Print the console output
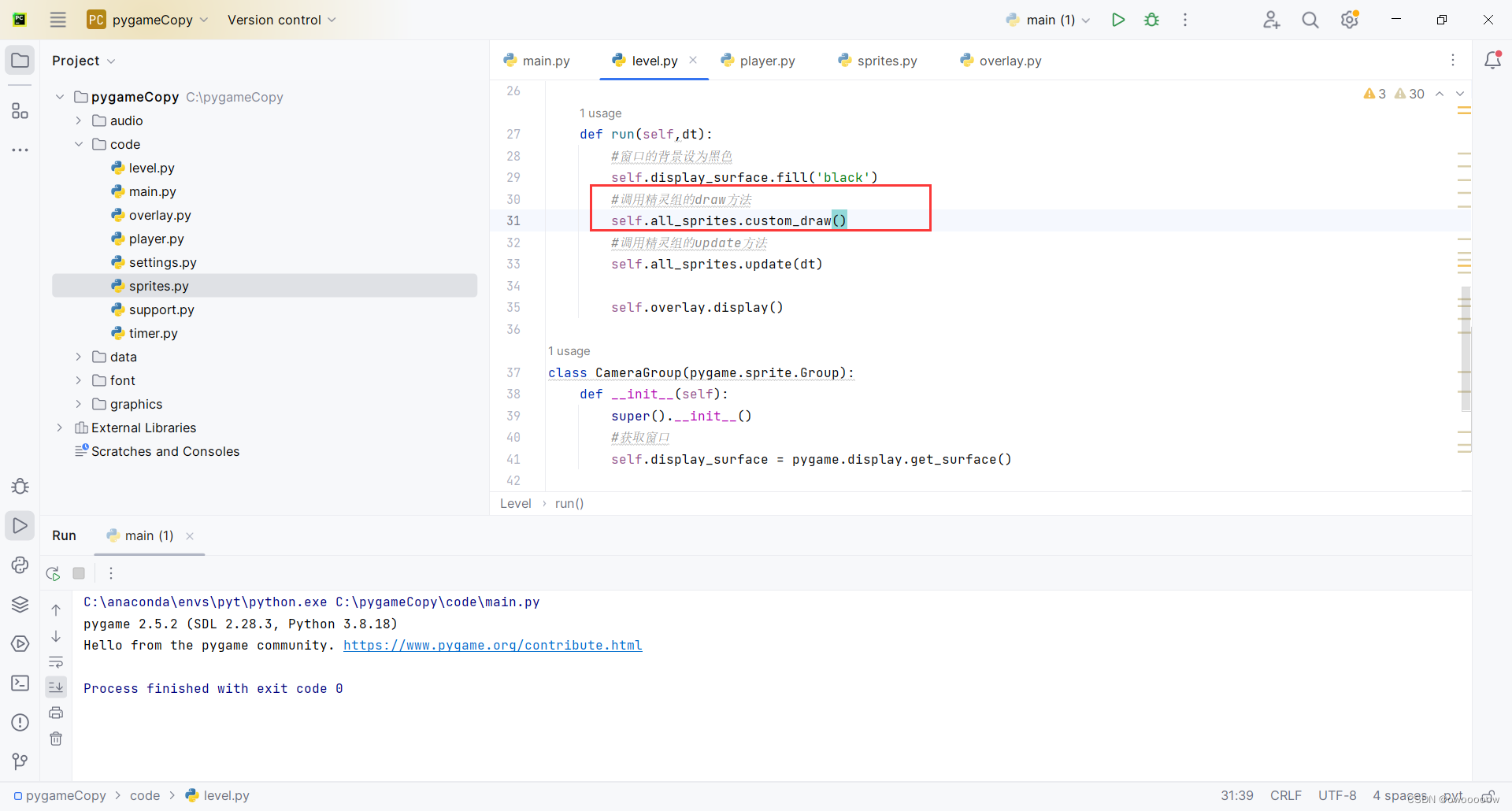Screen dimensions: 1512x811 pos(56,713)
